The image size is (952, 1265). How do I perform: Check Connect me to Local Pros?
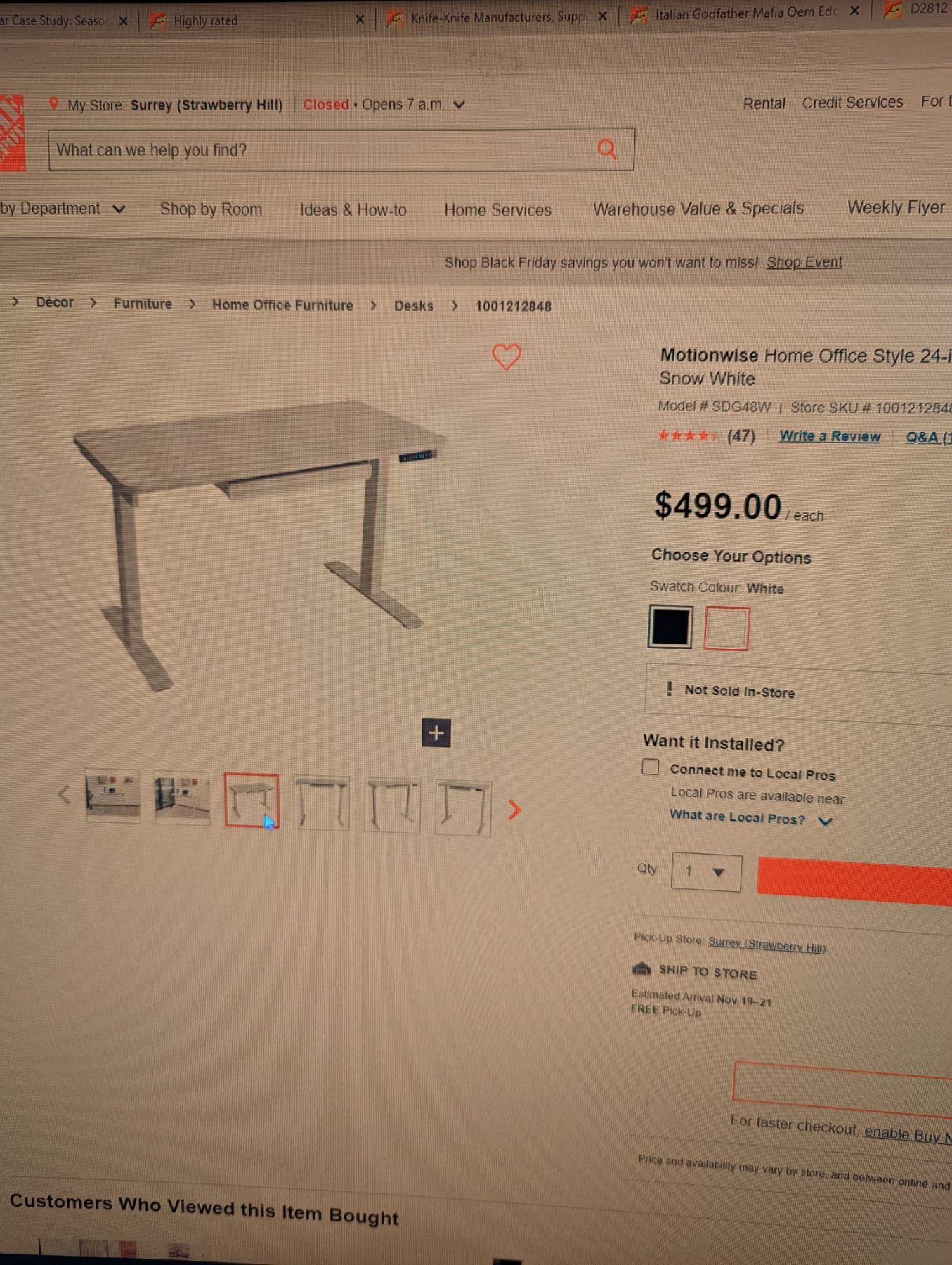click(x=651, y=767)
